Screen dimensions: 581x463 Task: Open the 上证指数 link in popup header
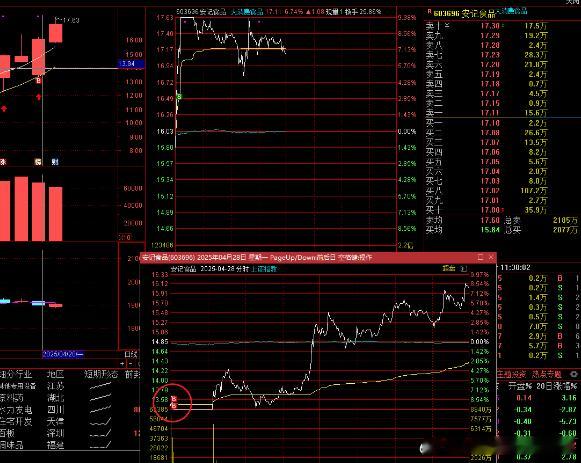tap(264, 269)
